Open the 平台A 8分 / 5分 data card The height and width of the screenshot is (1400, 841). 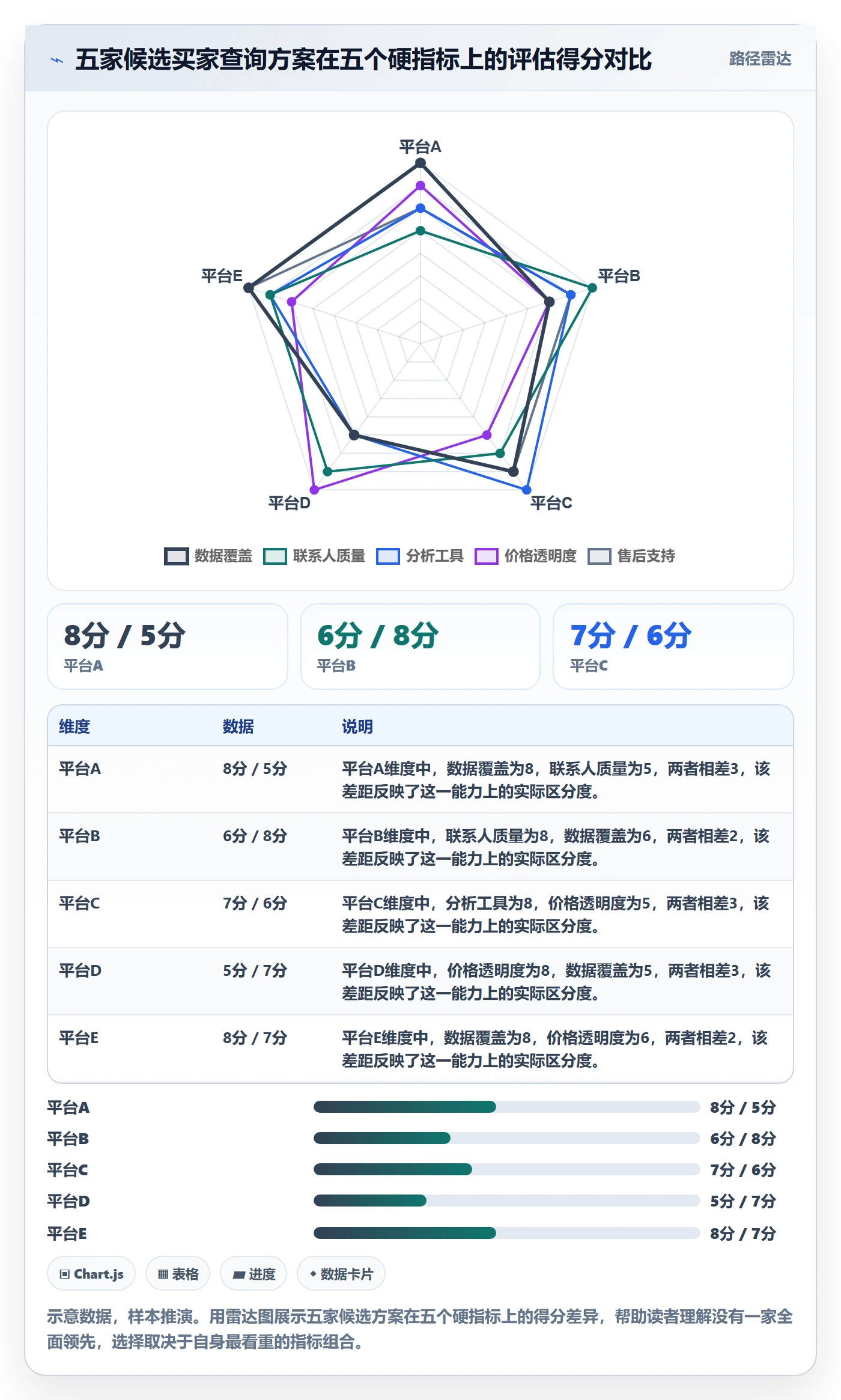click(x=168, y=647)
